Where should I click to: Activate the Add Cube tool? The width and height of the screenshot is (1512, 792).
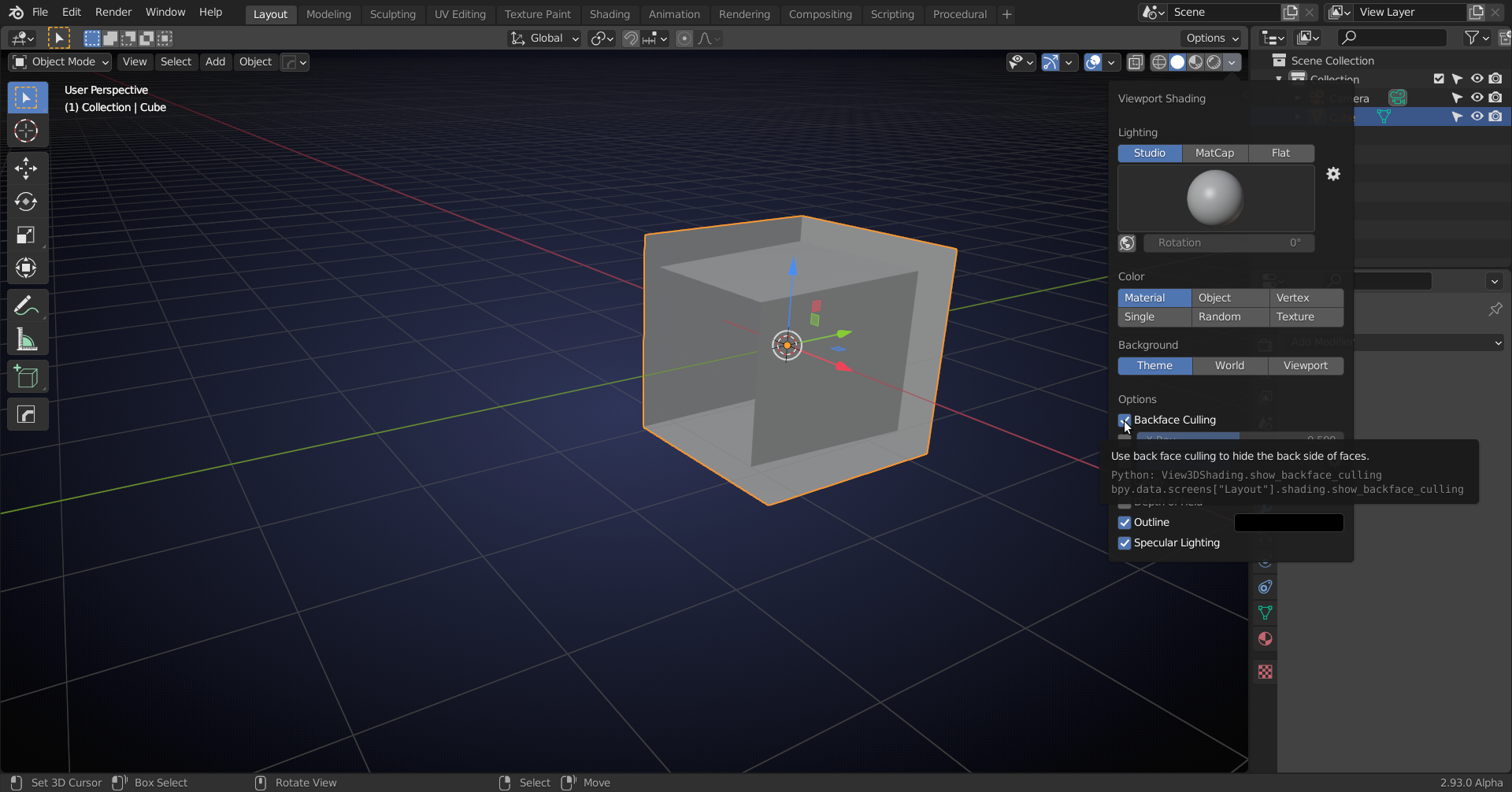[x=27, y=377]
